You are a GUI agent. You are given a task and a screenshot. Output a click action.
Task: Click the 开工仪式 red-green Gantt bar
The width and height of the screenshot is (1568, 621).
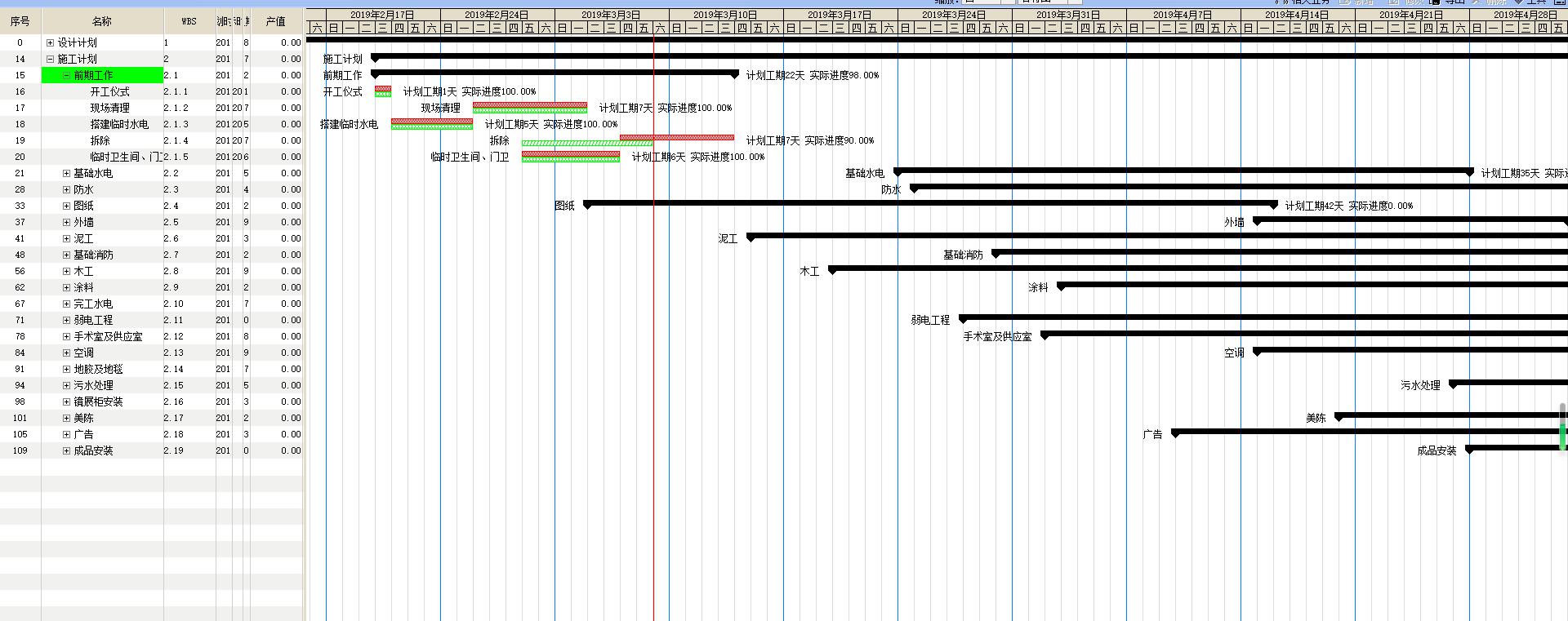(x=382, y=91)
